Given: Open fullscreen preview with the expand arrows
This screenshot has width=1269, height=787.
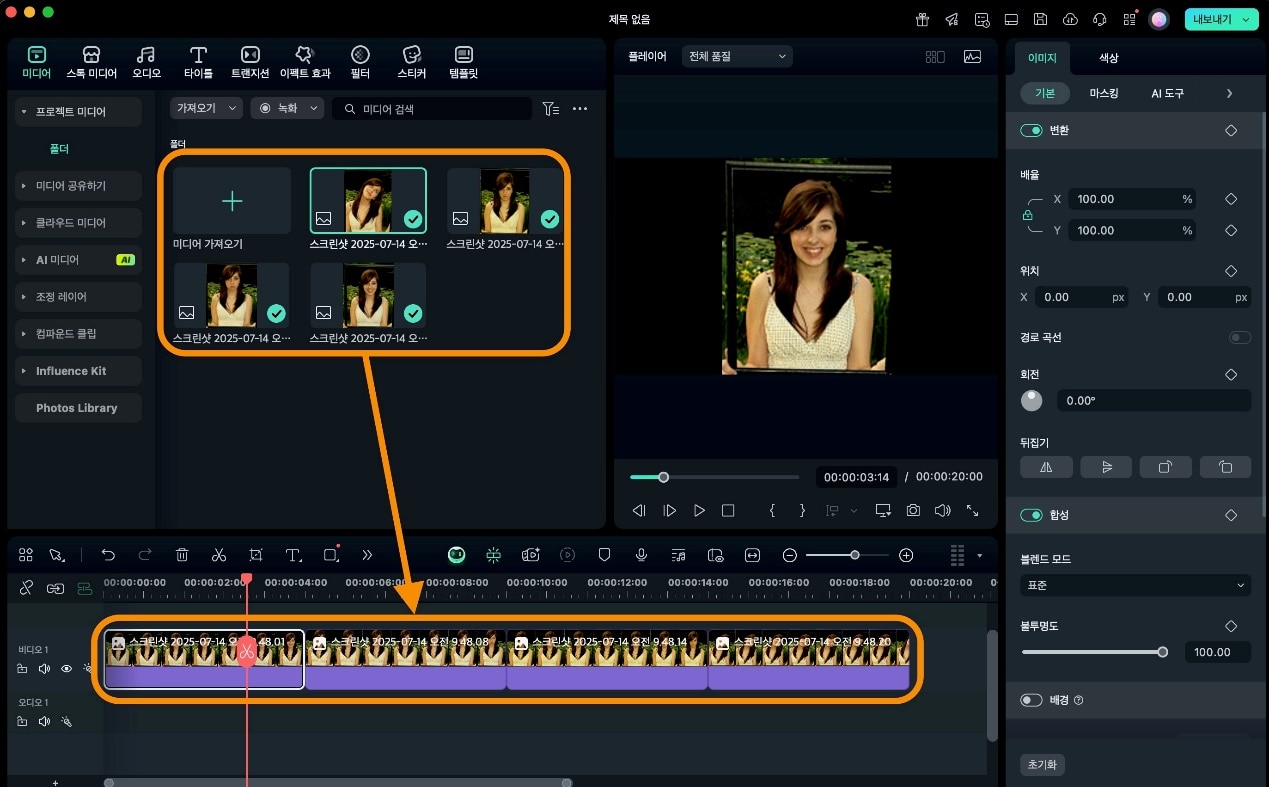Looking at the screenshot, I should pyautogui.click(x=972, y=510).
